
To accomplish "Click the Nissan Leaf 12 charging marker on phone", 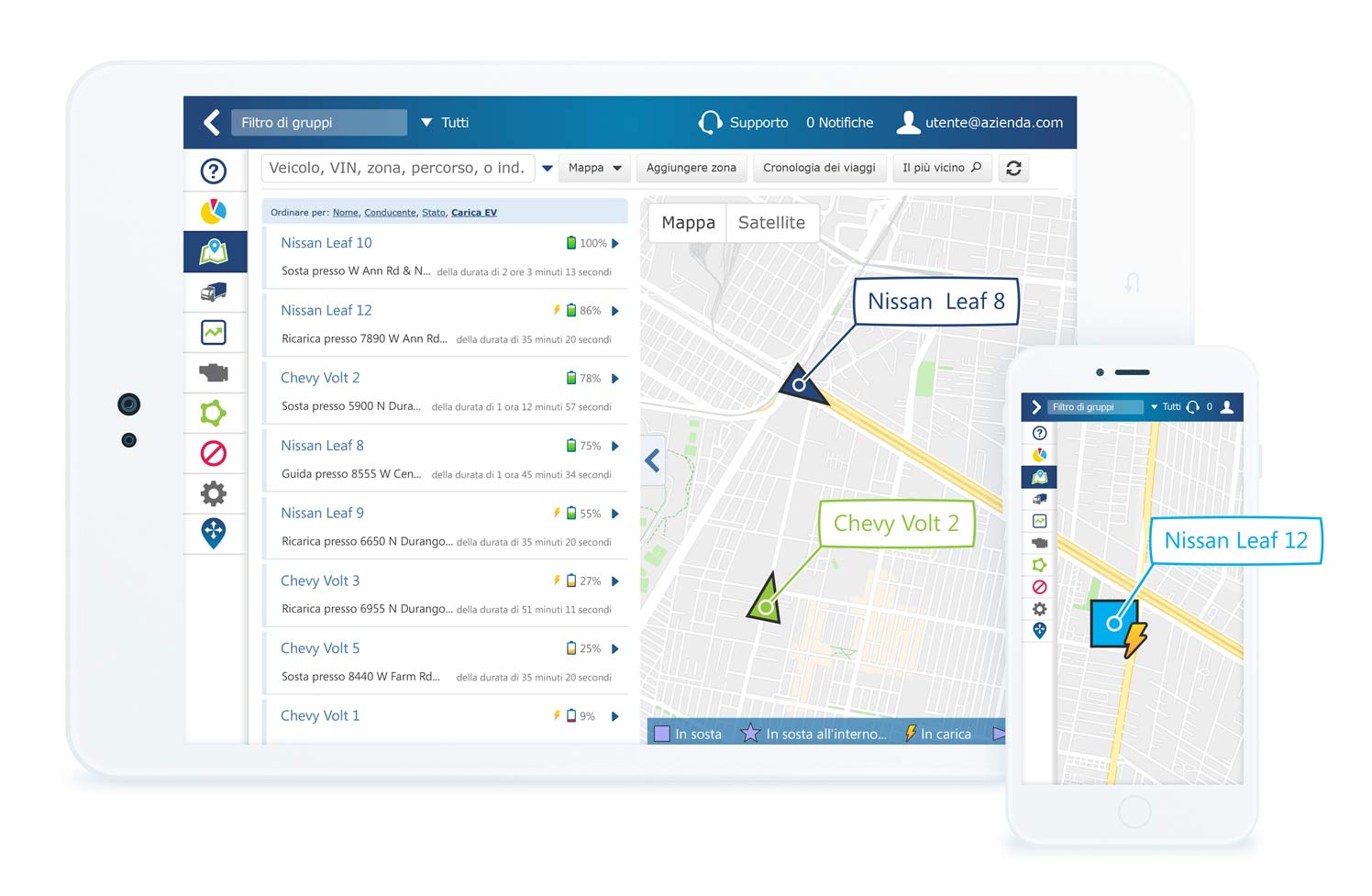I will tap(1118, 627).
